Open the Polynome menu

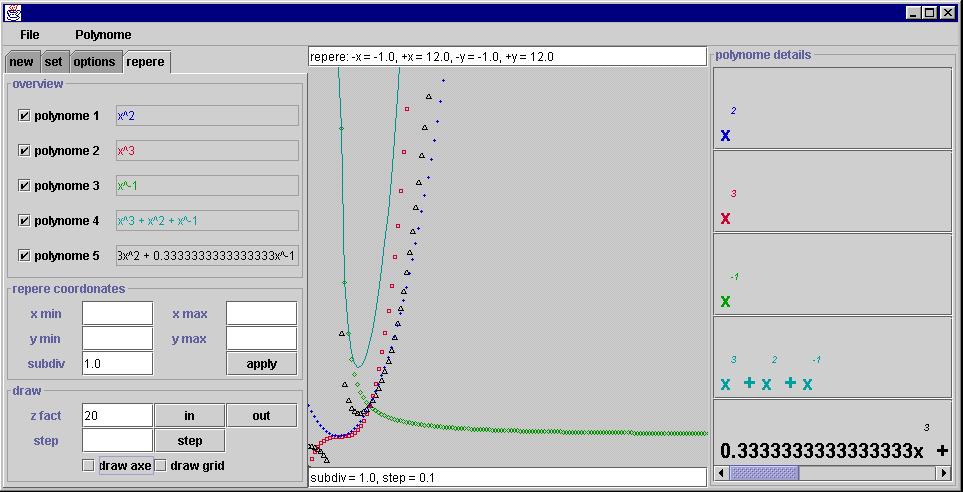pos(103,34)
